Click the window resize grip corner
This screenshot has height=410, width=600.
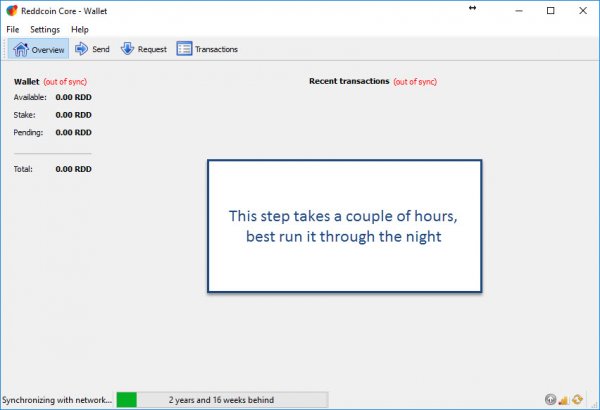[595, 405]
